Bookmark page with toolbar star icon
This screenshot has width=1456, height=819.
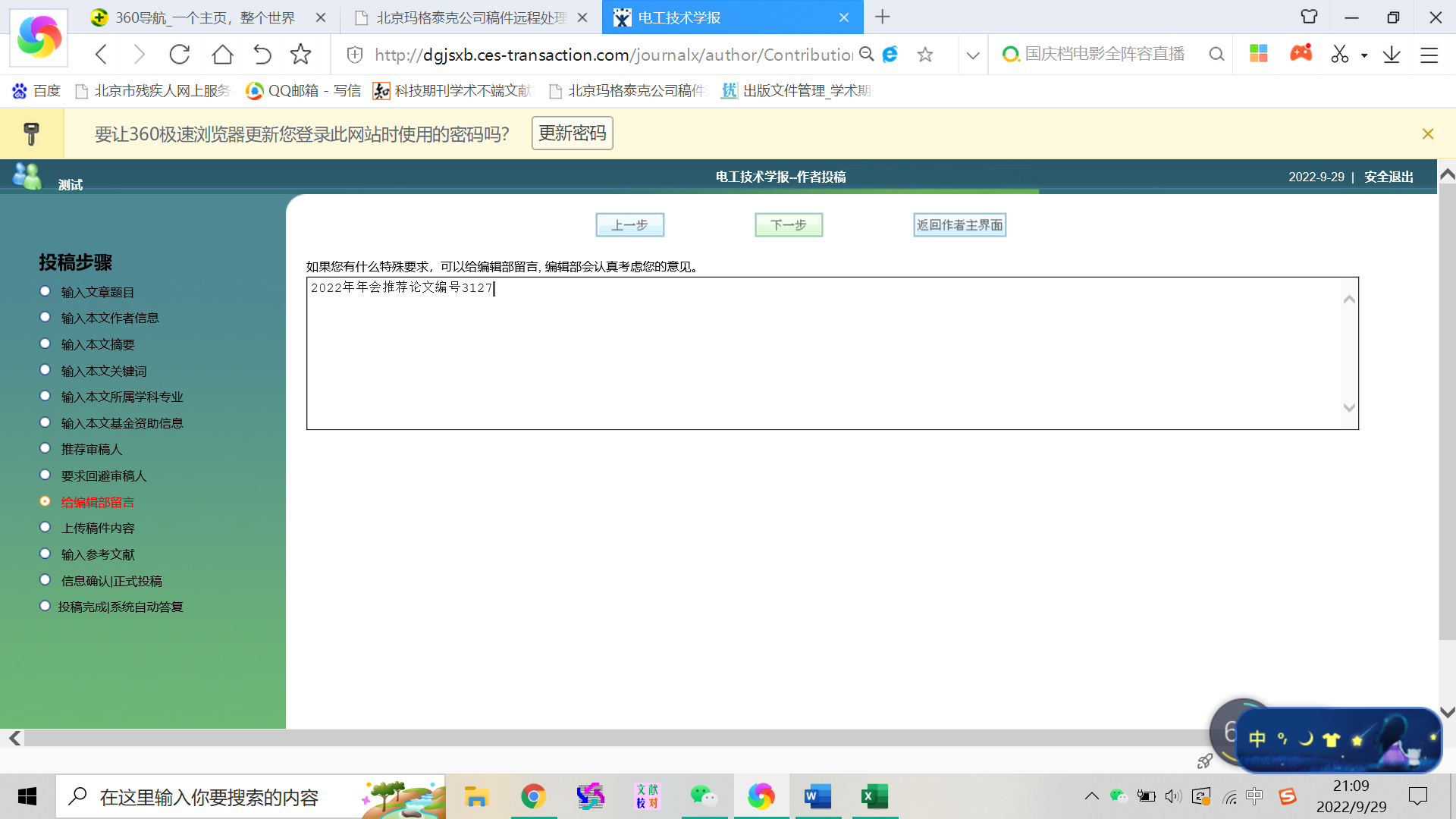pos(301,55)
